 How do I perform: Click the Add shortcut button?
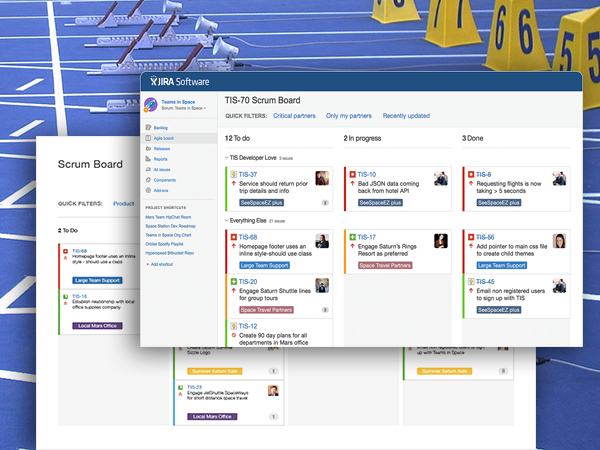(x=160, y=264)
